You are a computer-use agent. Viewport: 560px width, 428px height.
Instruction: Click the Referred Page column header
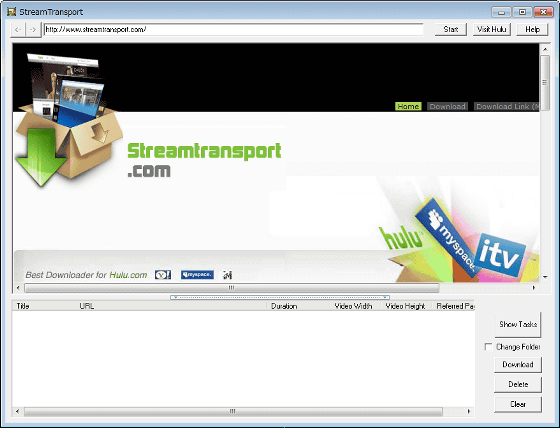[453, 306]
